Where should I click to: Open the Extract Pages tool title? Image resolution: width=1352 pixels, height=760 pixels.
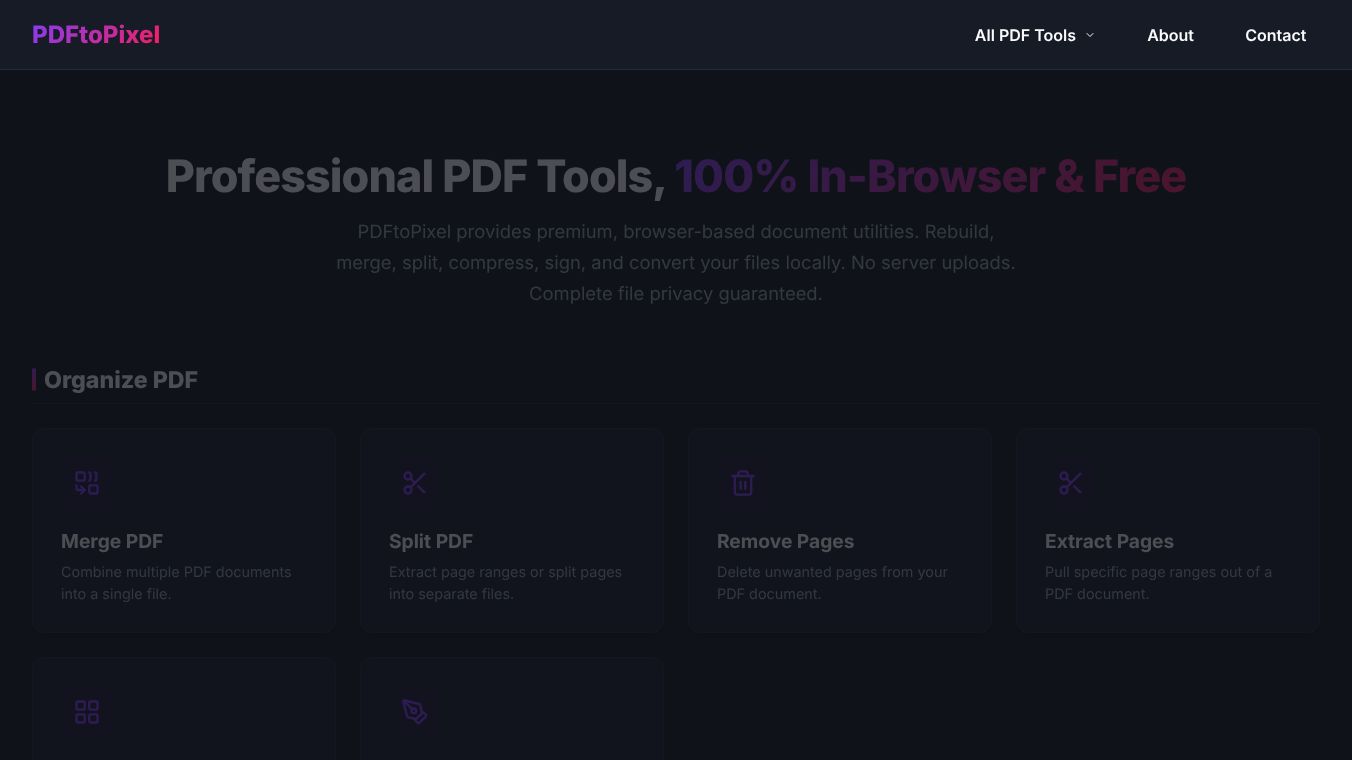(1109, 541)
